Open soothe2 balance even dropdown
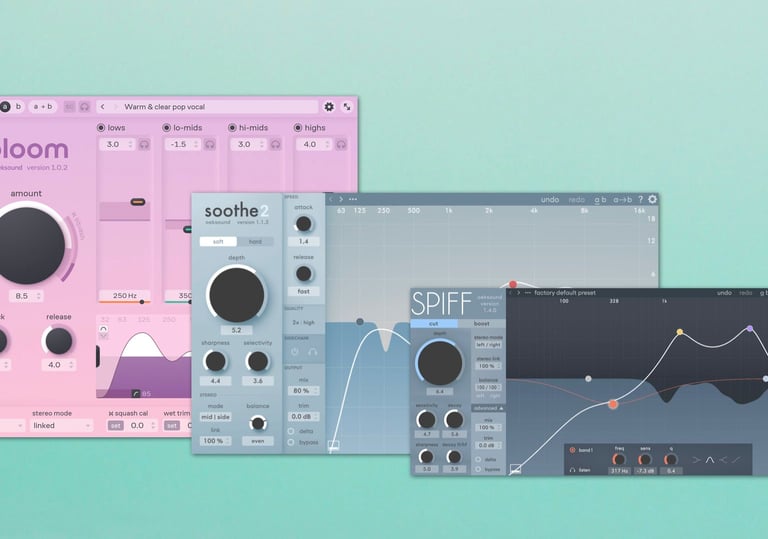768x539 pixels. 258,441
